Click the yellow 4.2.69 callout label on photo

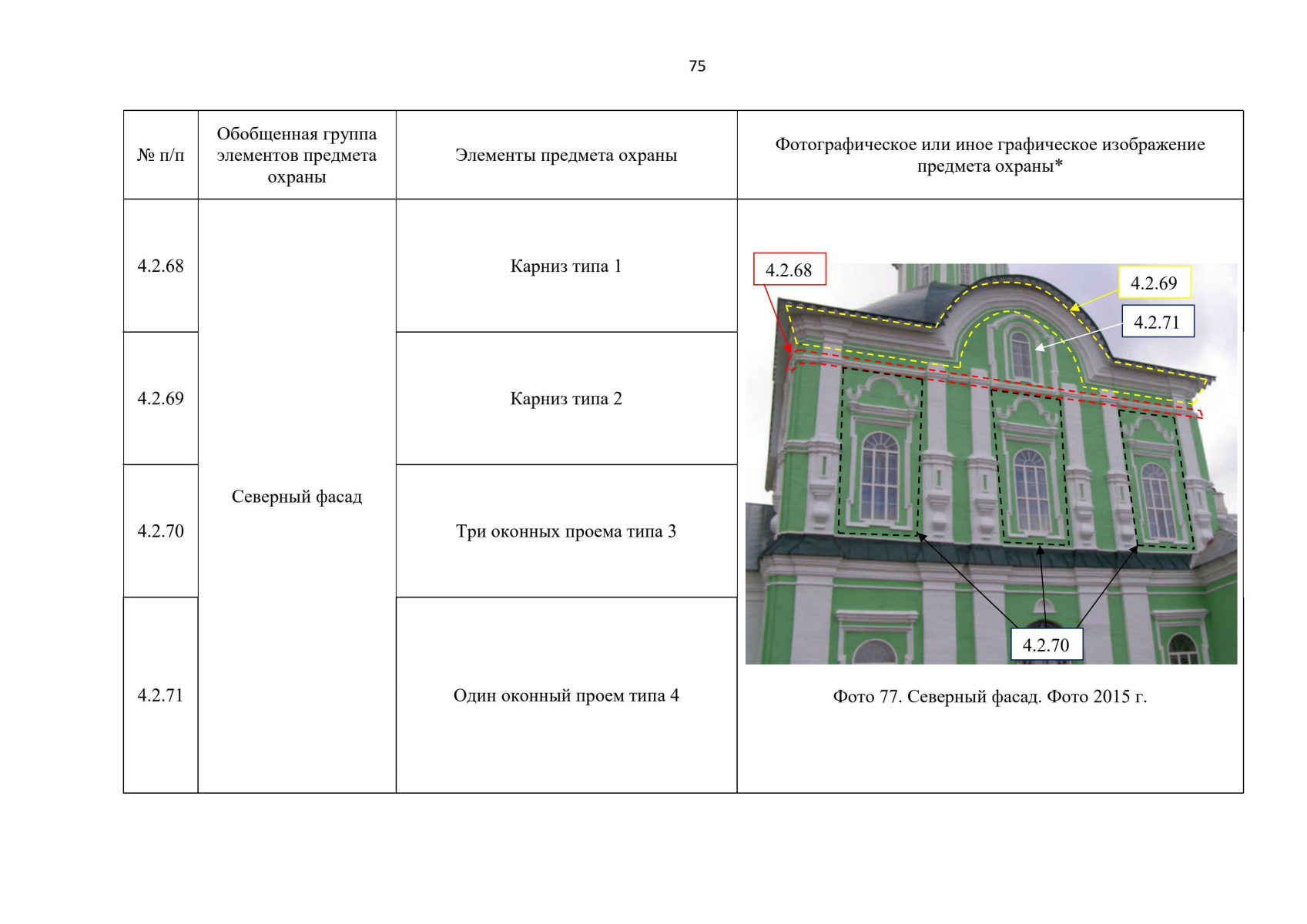[1153, 283]
